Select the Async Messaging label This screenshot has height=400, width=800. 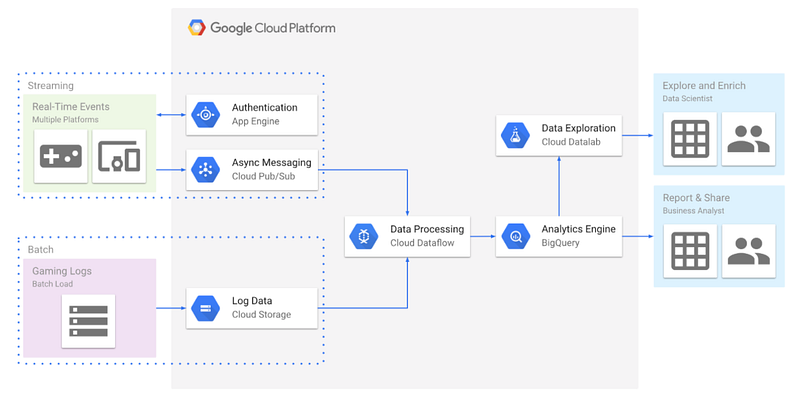[x=271, y=163]
